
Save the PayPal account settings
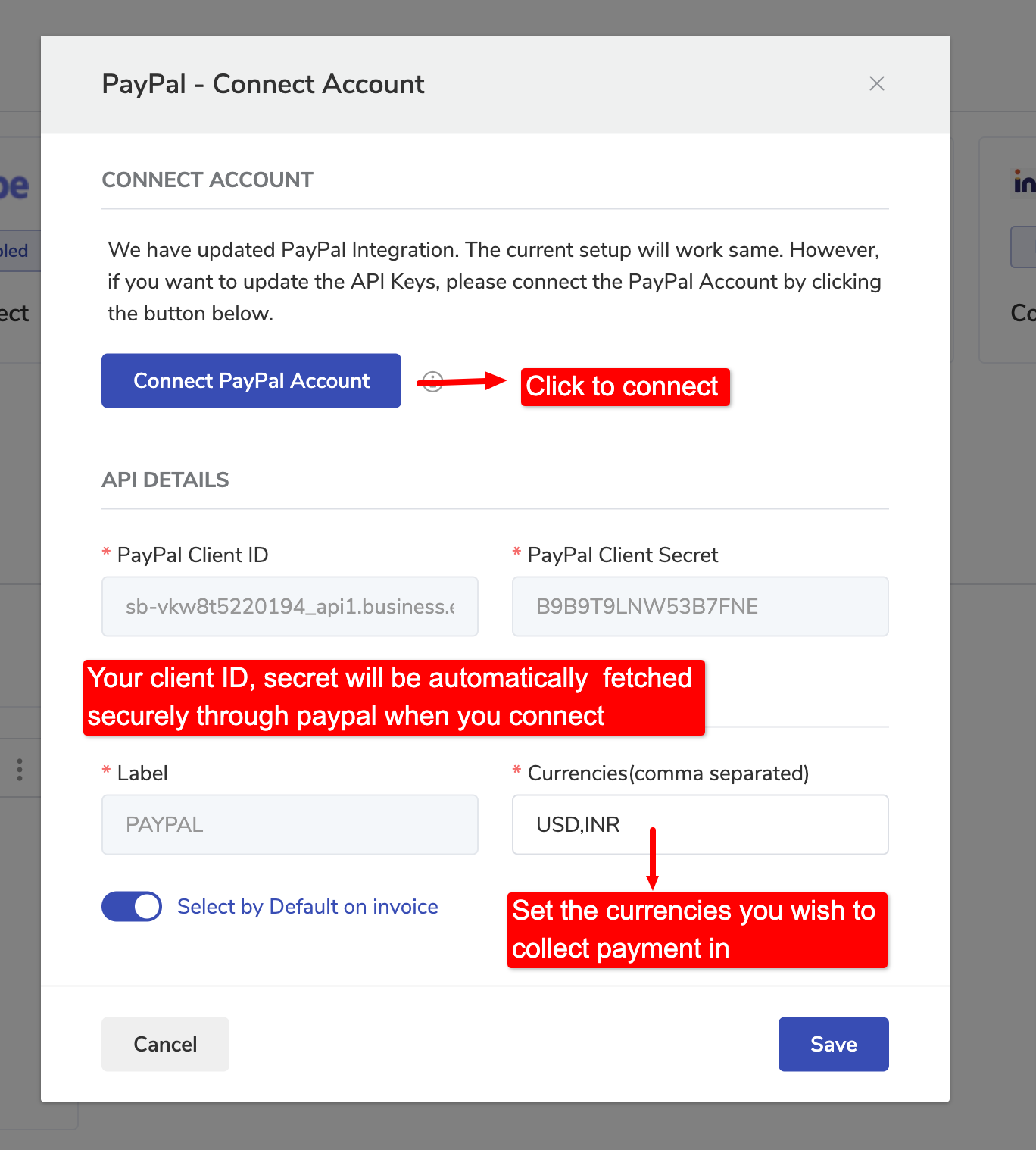click(x=833, y=1045)
